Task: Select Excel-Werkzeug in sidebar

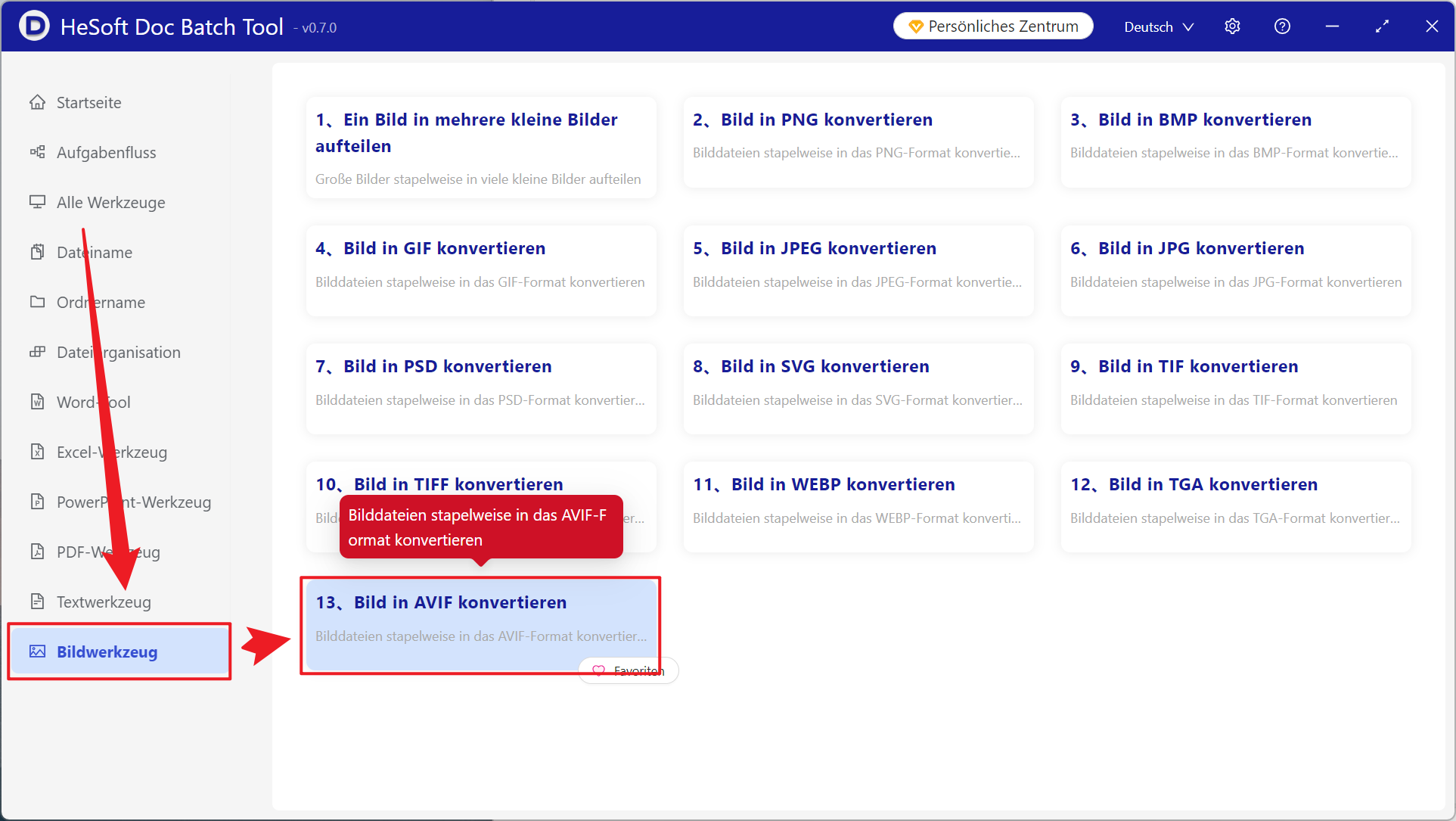Action: tap(120, 452)
